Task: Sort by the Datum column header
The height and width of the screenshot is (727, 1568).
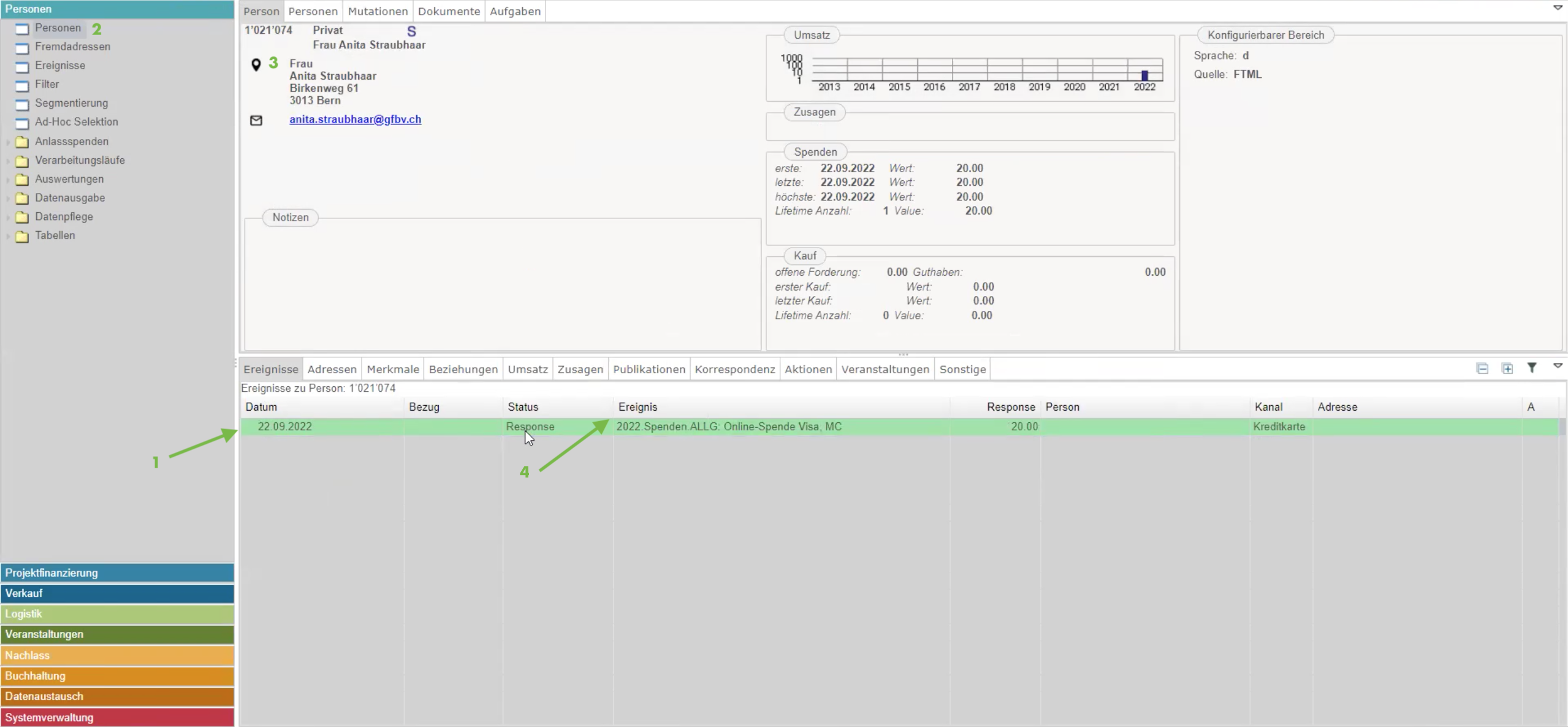Action: tap(261, 407)
